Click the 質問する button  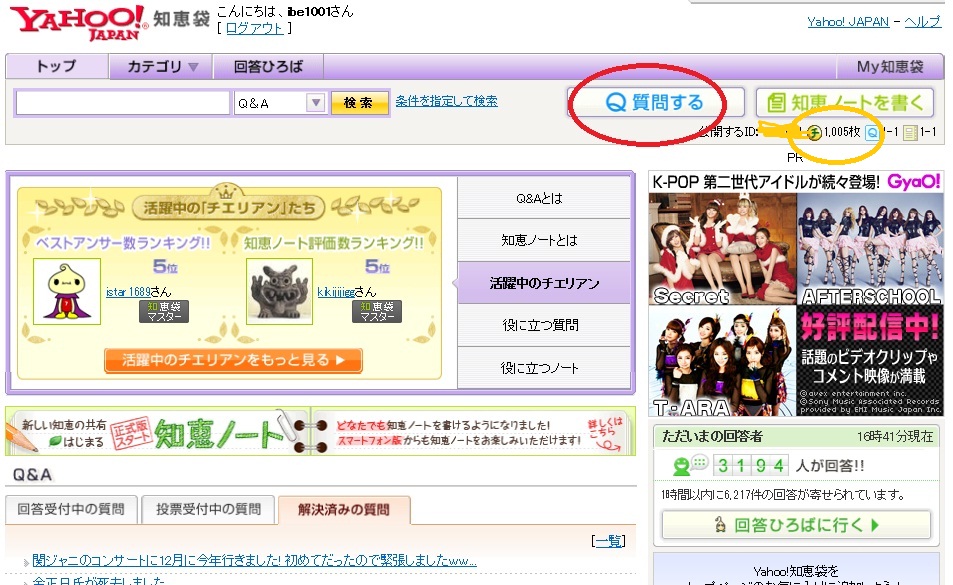click(656, 102)
